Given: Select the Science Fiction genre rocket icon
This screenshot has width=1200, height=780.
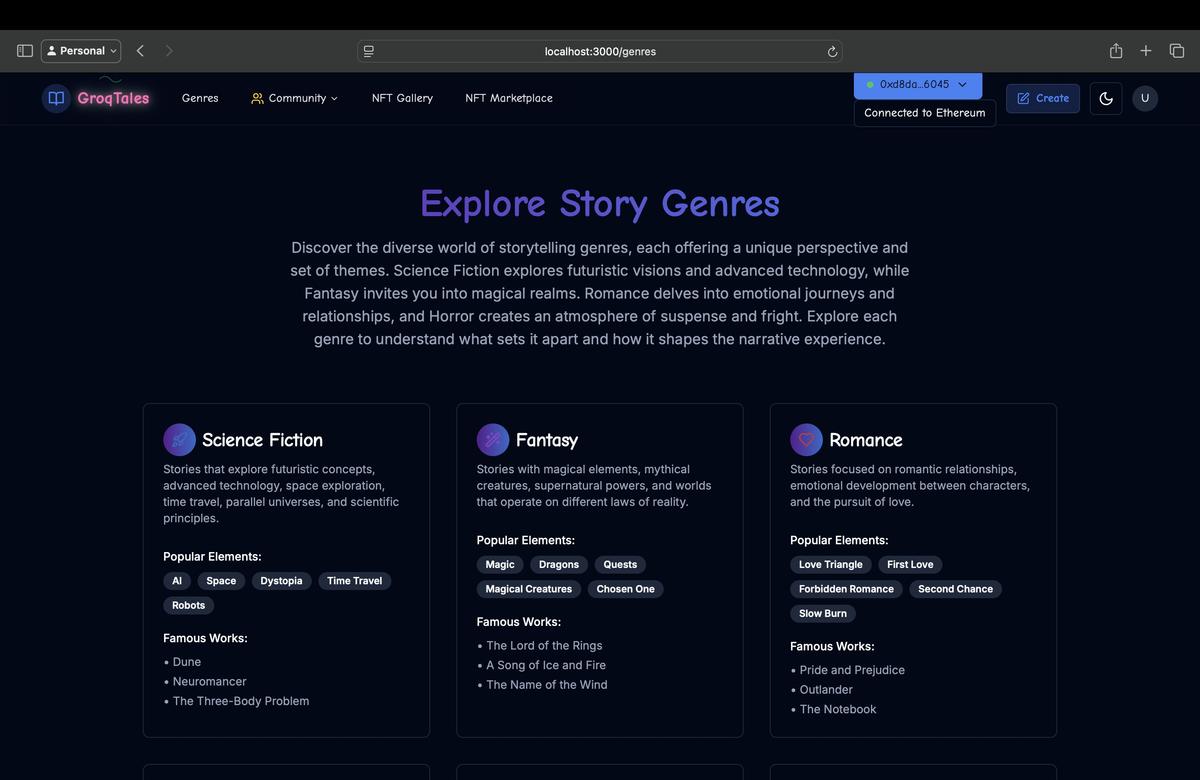Looking at the screenshot, I should (178, 439).
